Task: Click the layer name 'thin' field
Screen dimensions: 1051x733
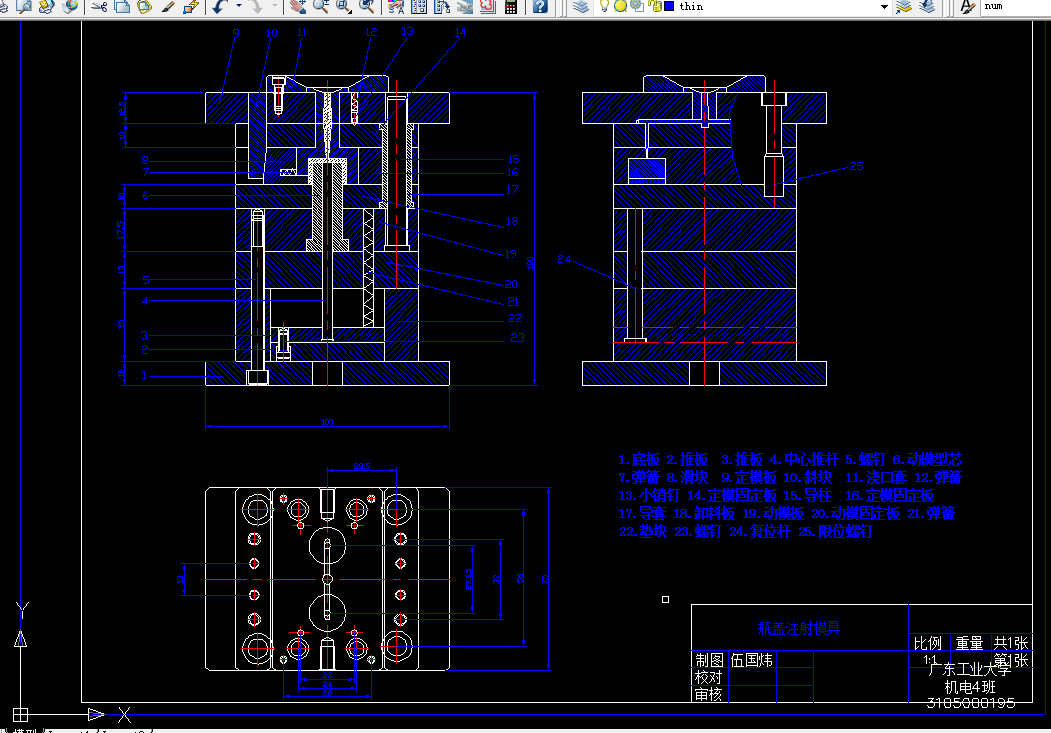Action: pos(691,6)
